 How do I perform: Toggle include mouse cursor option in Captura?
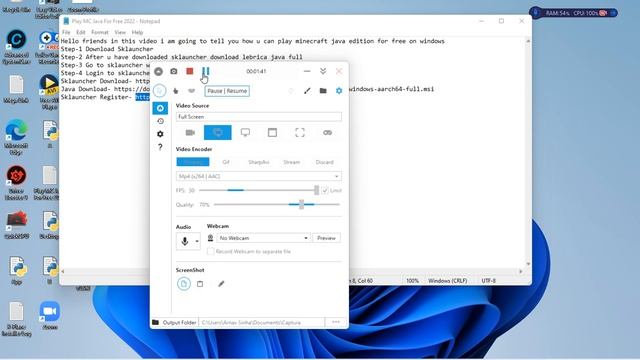pyautogui.click(x=160, y=91)
